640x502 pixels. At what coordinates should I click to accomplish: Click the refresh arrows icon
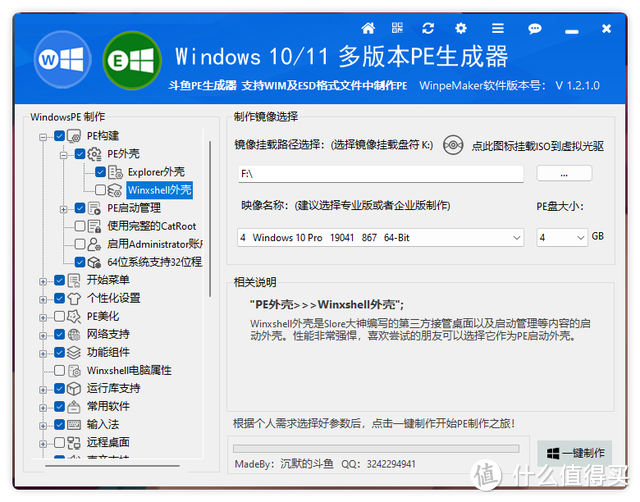pyautogui.click(x=428, y=28)
